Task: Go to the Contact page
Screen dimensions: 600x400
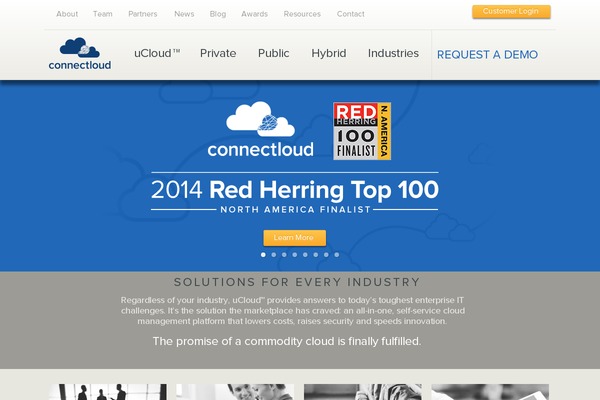Action: pyautogui.click(x=351, y=14)
